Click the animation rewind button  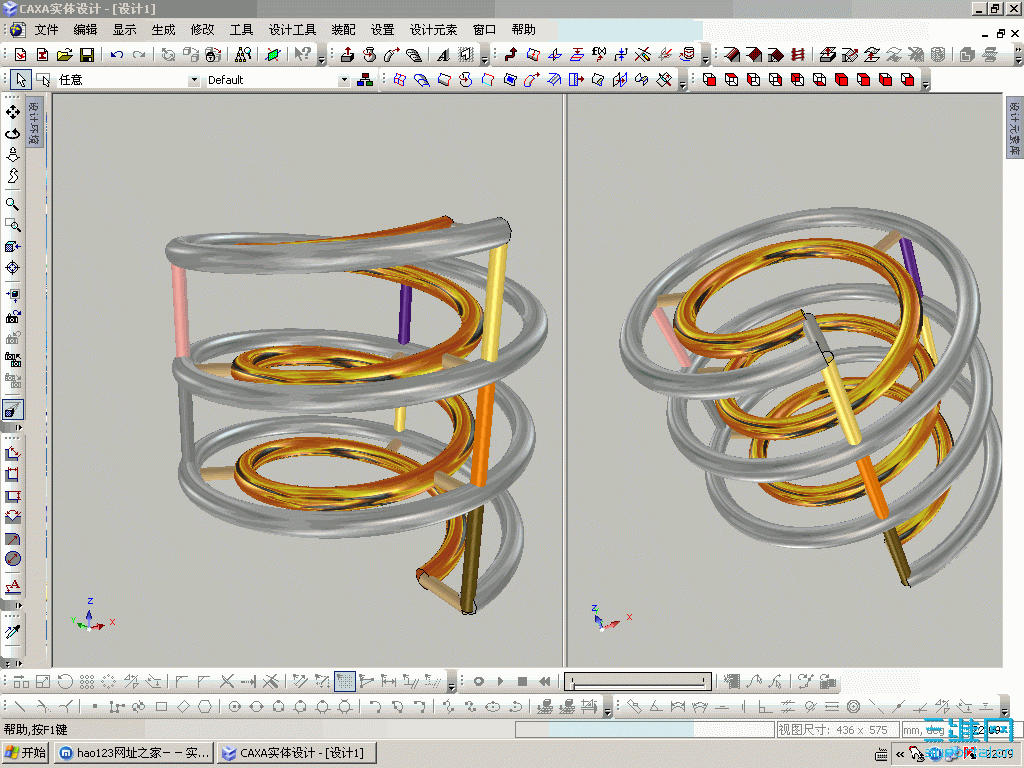coord(544,682)
